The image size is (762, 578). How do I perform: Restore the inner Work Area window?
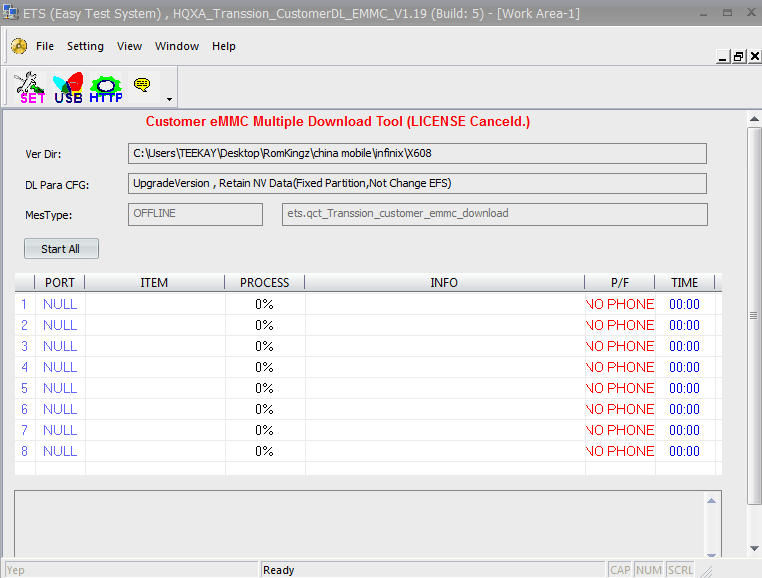739,57
